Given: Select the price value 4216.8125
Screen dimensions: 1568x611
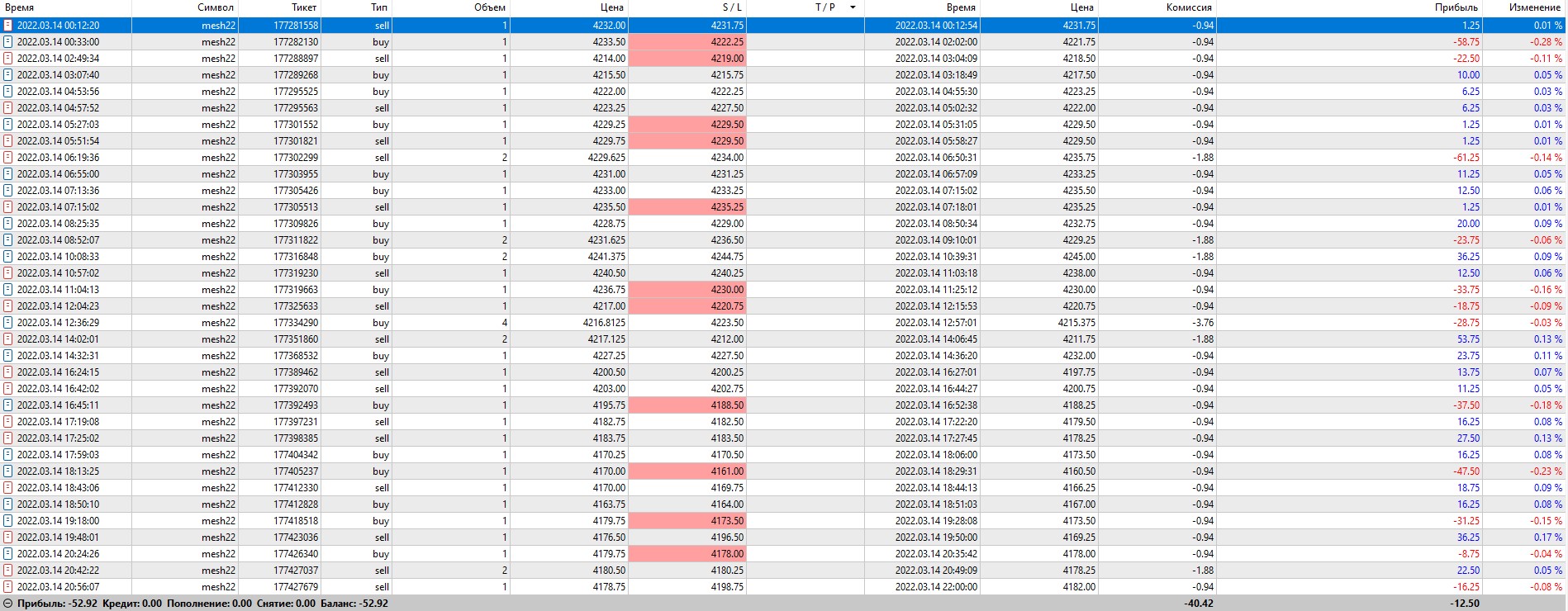Looking at the screenshot, I should tap(604, 323).
